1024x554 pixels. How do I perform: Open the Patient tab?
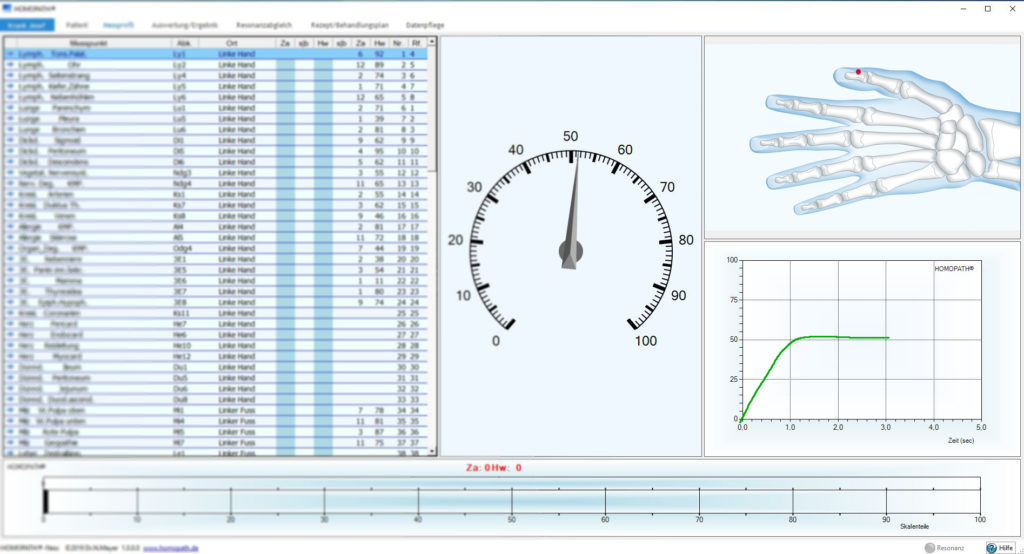pos(76,25)
